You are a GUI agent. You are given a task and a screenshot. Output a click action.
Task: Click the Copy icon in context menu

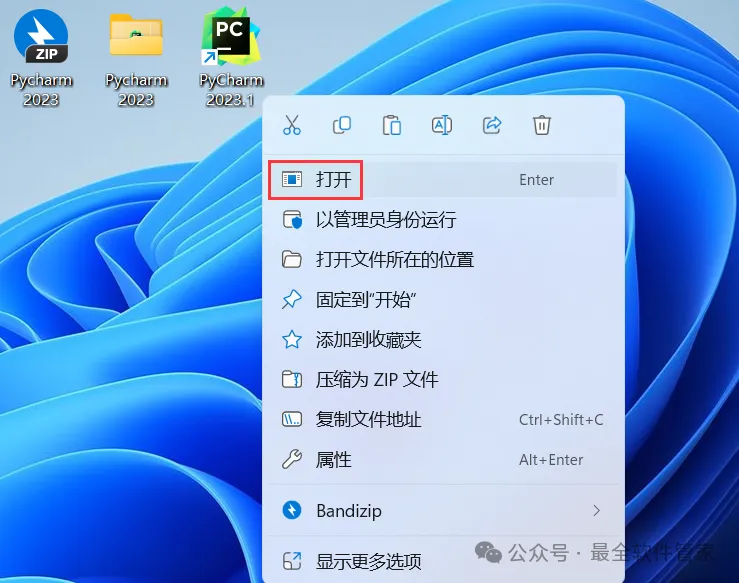(342, 125)
